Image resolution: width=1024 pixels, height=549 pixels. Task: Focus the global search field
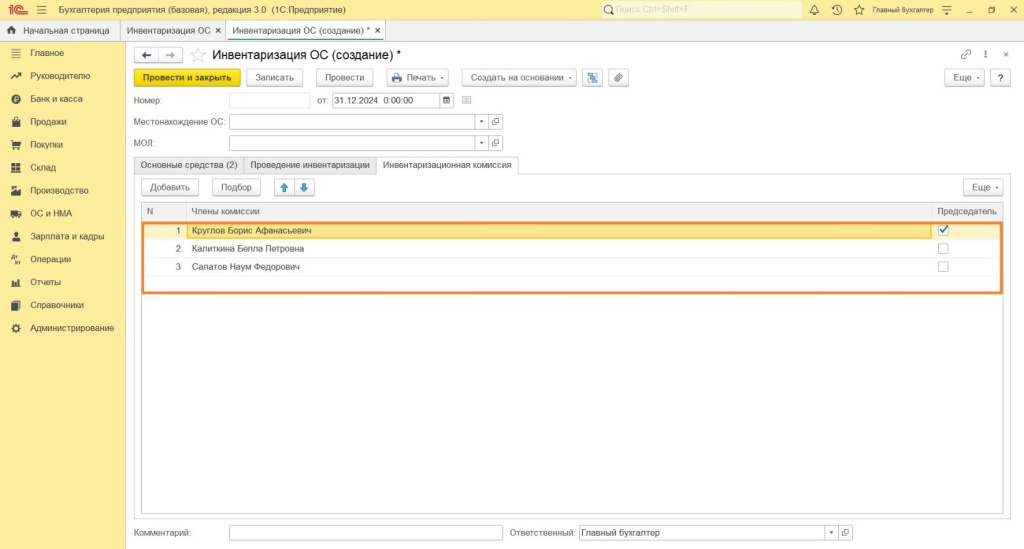coord(702,10)
